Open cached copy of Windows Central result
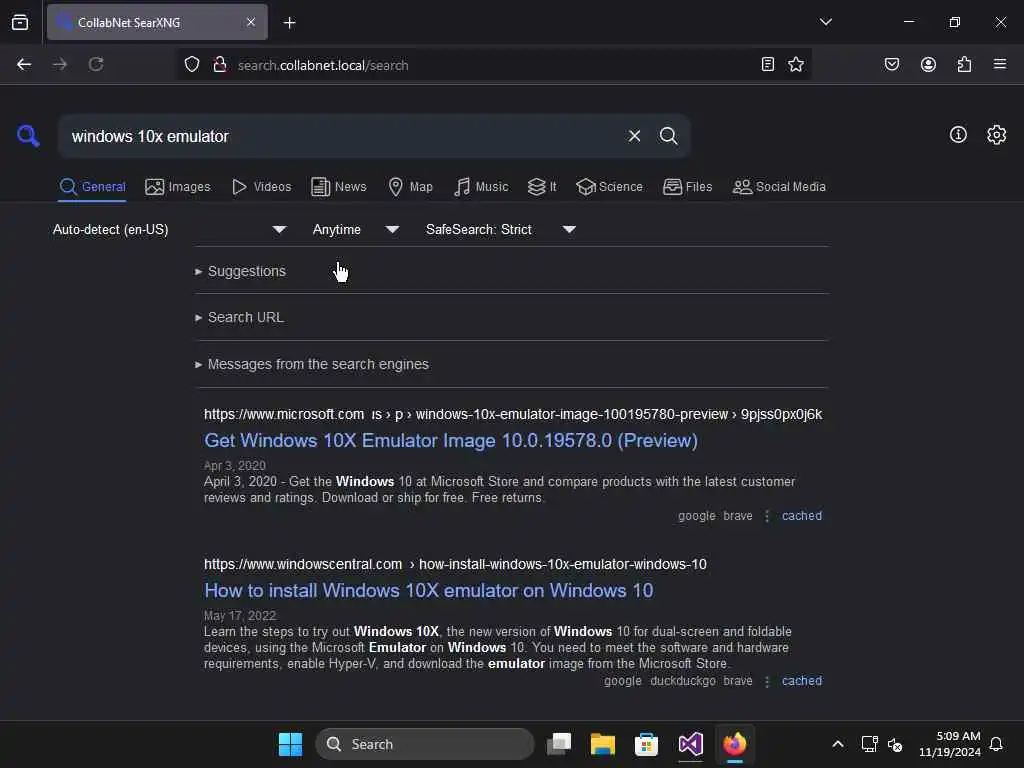This screenshot has width=1024, height=768. click(801, 680)
